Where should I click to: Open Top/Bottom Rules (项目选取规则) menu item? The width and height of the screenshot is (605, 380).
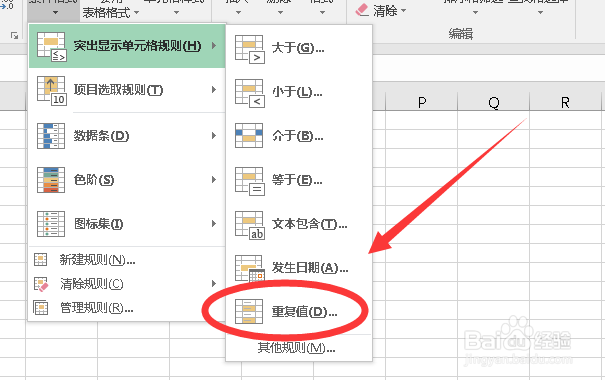click(127, 90)
